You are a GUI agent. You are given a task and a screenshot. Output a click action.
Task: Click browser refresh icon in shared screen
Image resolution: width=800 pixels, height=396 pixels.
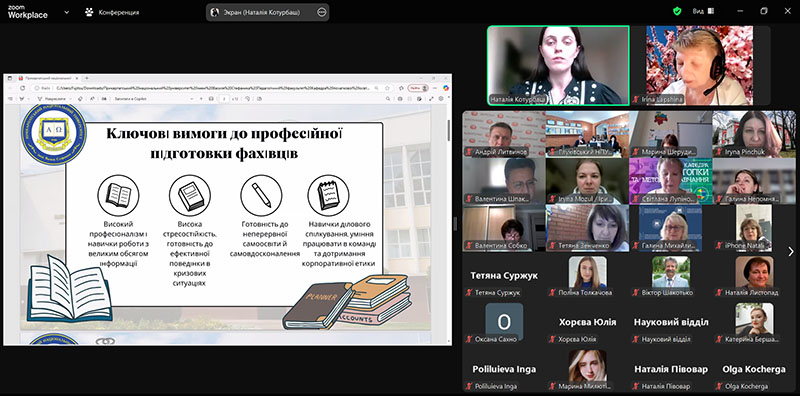tap(22, 88)
